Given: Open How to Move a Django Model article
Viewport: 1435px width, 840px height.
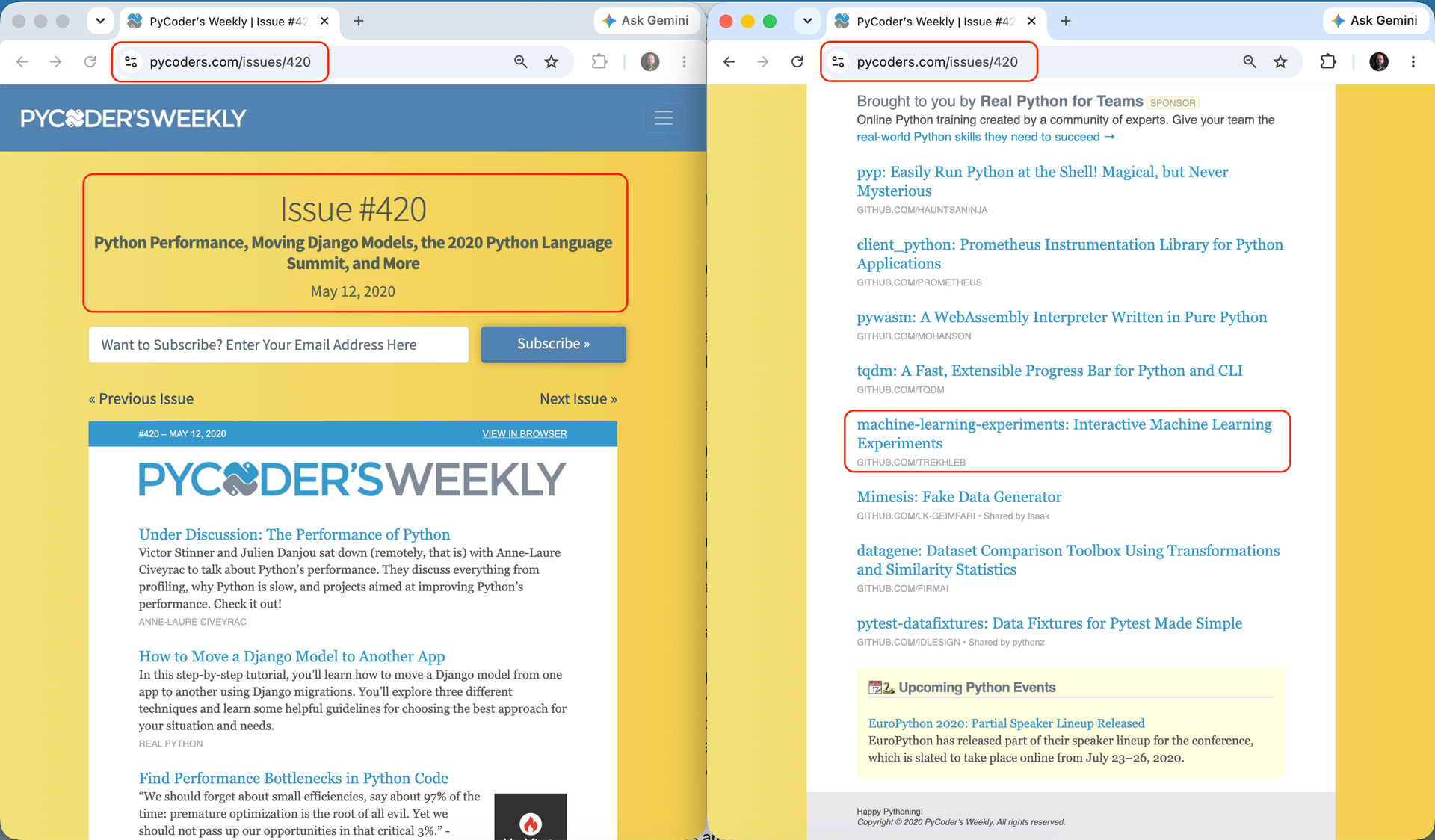Looking at the screenshot, I should (x=292, y=656).
